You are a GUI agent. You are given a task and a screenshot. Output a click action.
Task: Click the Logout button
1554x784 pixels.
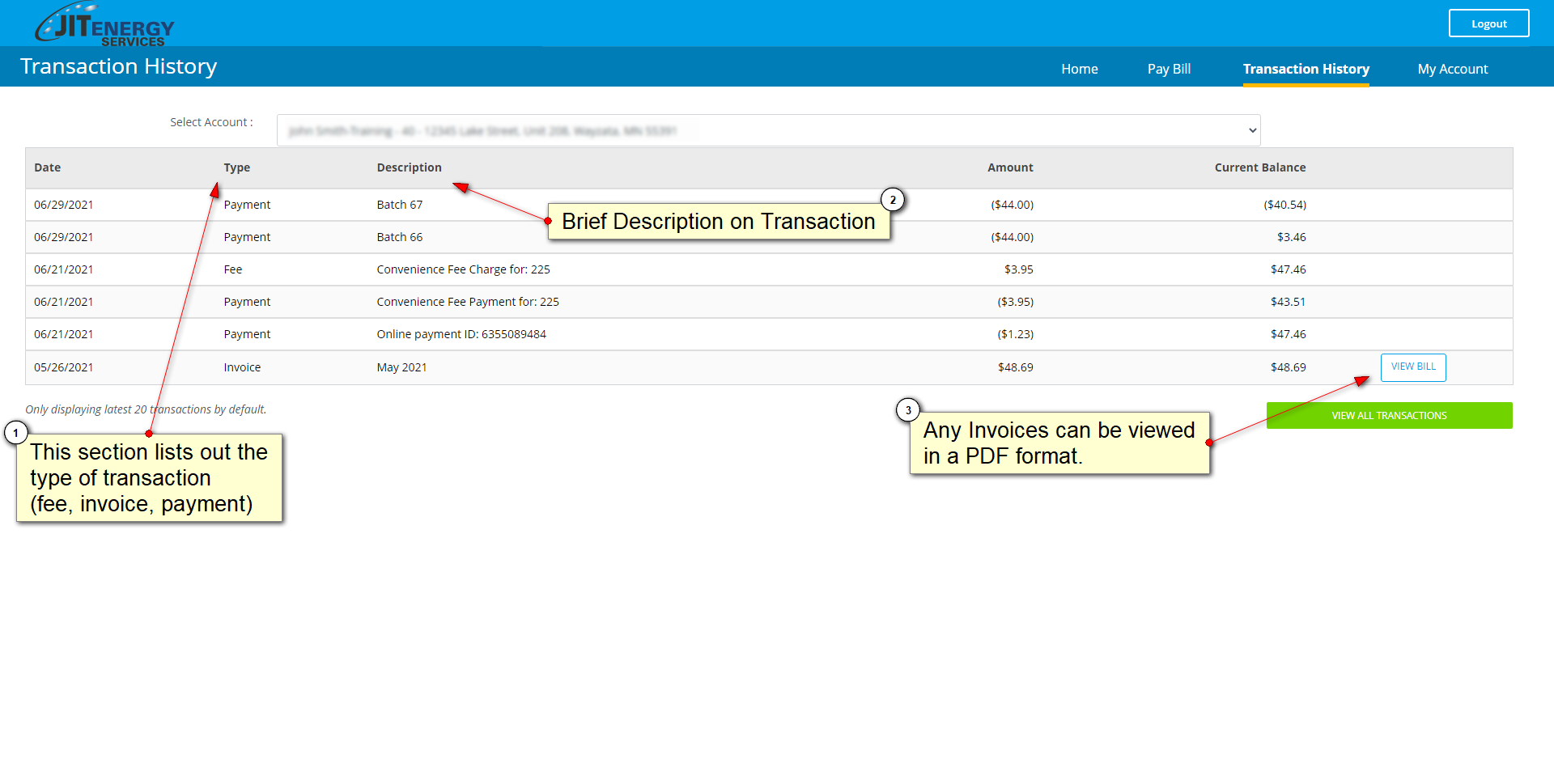pyautogui.click(x=1488, y=23)
